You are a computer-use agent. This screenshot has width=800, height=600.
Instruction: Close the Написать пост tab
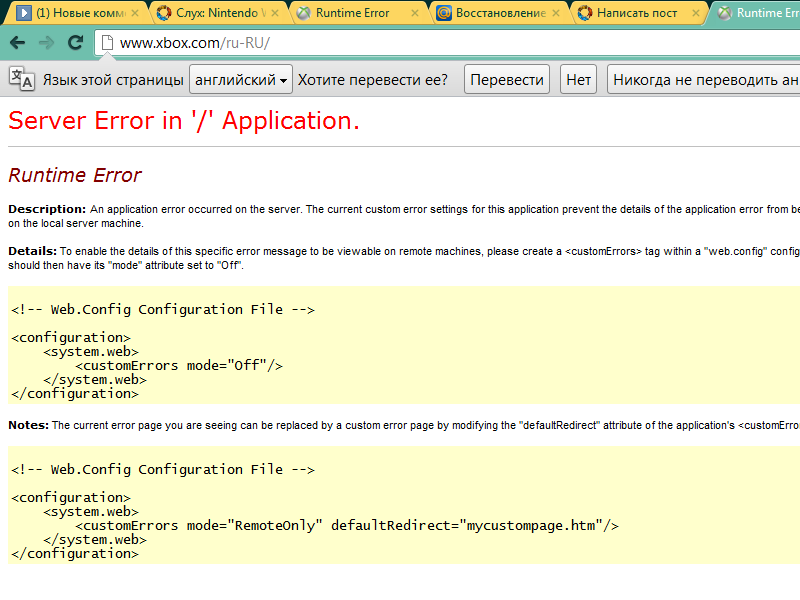point(696,13)
